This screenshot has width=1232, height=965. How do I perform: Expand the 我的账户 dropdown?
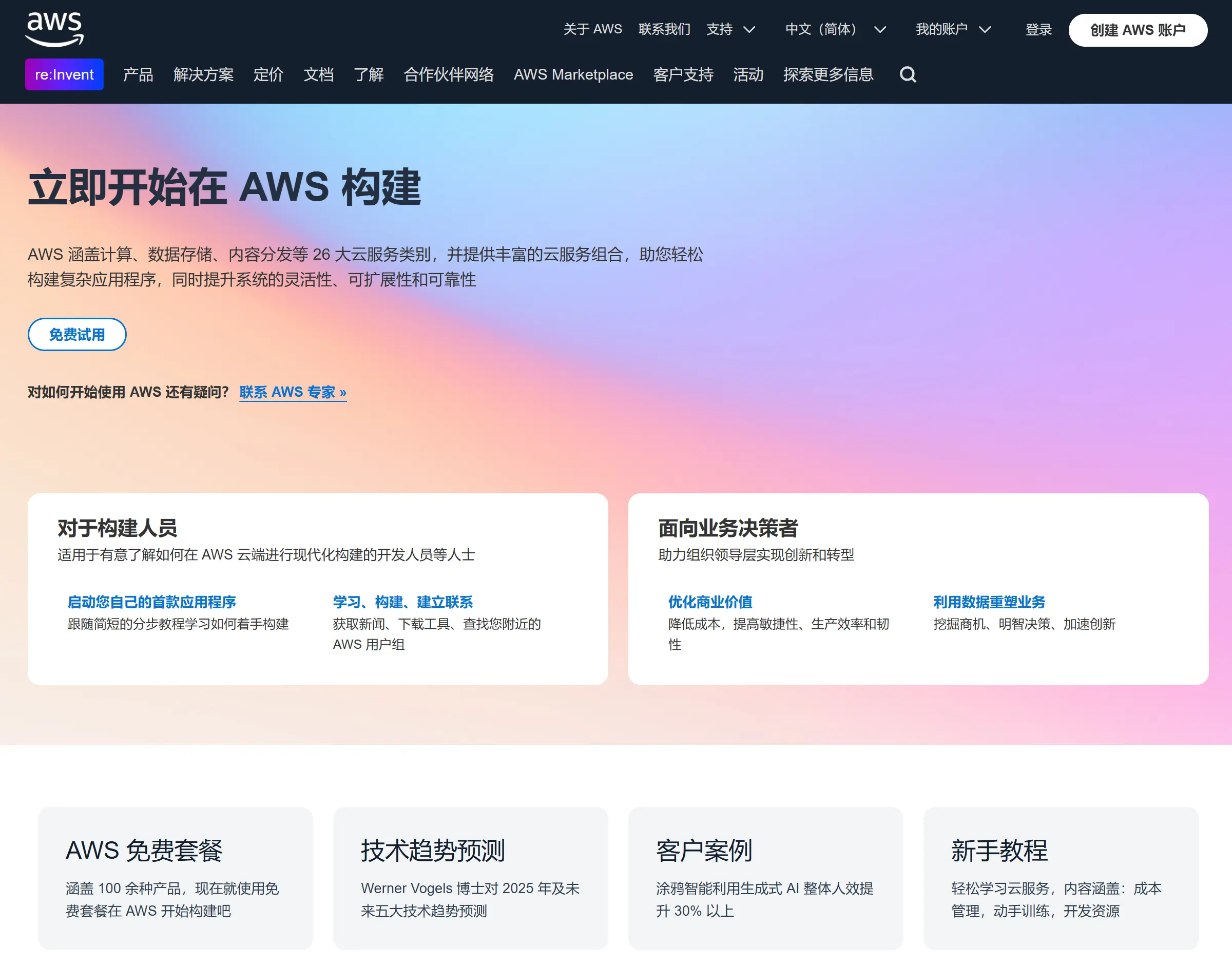(952, 29)
